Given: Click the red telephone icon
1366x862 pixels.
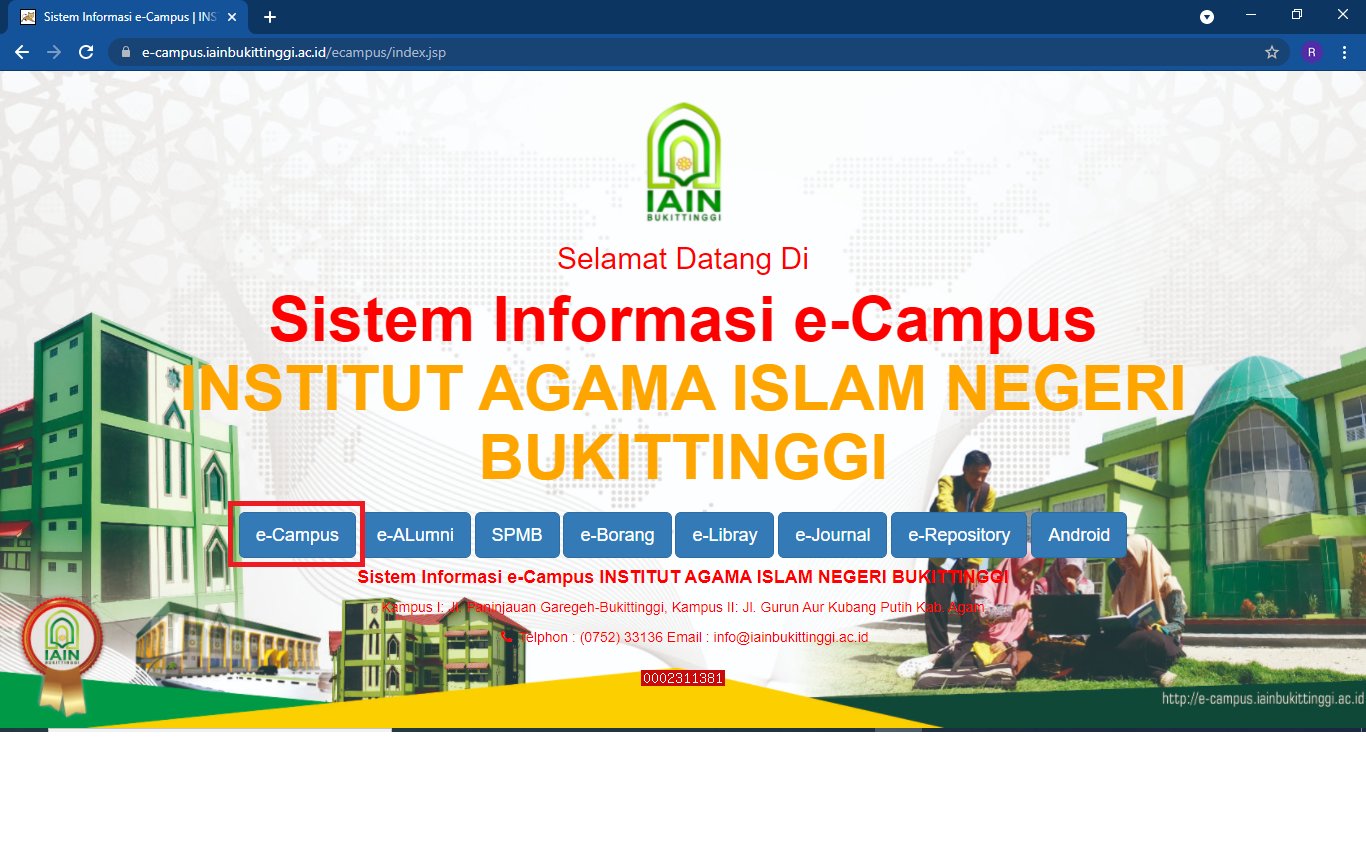Looking at the screenshot, I should point(507,636).
